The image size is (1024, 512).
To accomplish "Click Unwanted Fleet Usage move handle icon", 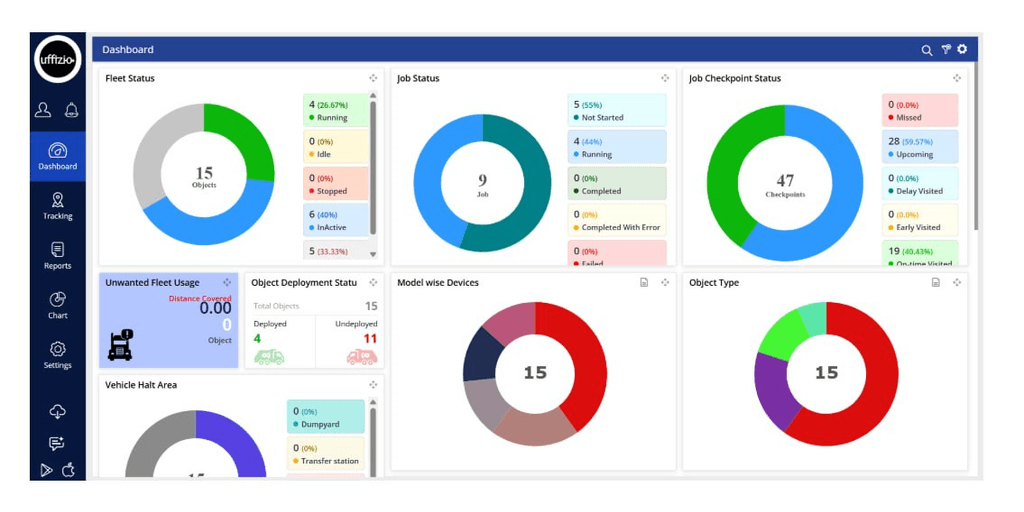I will click(227, 283).
